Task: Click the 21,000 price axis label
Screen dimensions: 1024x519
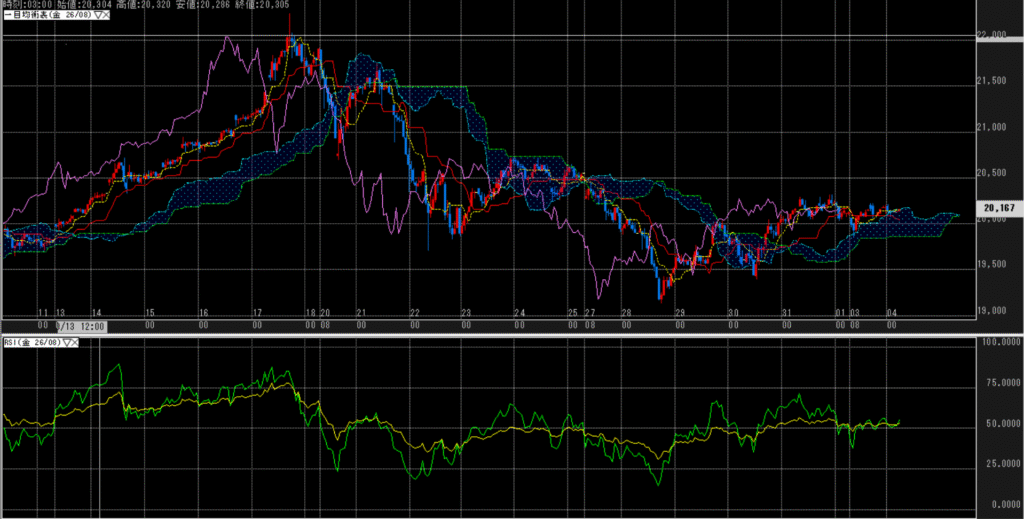Action: coord(992,127)
